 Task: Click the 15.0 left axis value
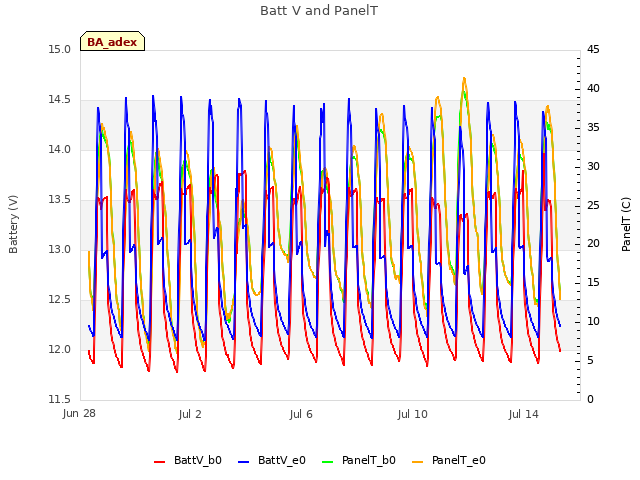(x=60, y=50)
